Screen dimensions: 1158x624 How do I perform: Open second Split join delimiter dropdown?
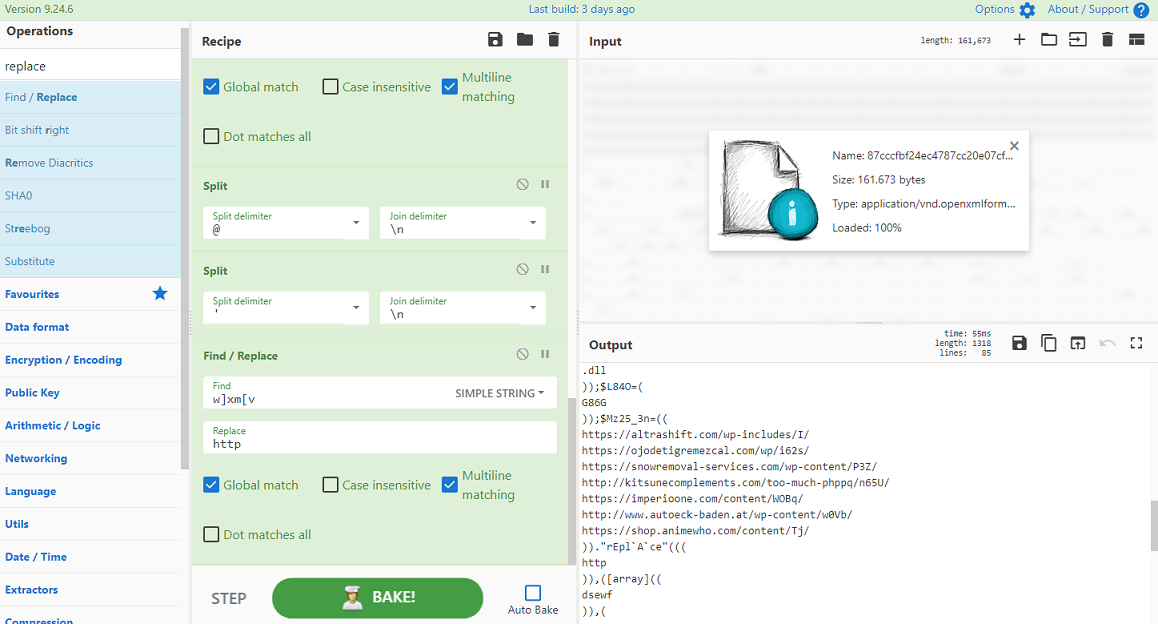click(532, 308)
